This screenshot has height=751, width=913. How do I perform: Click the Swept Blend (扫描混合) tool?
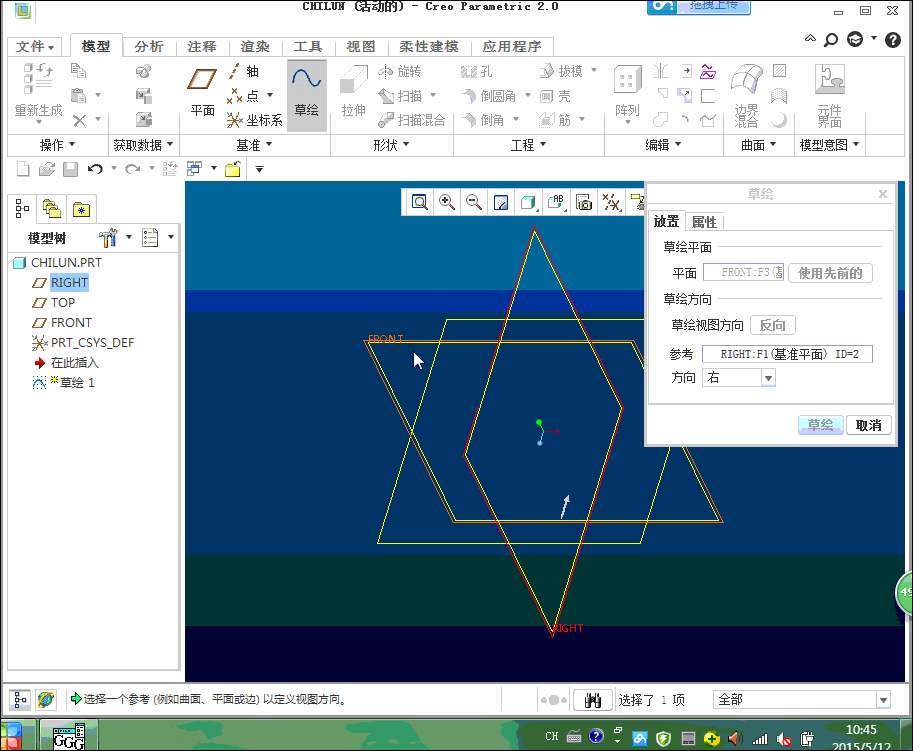click(x=412, y=120)
